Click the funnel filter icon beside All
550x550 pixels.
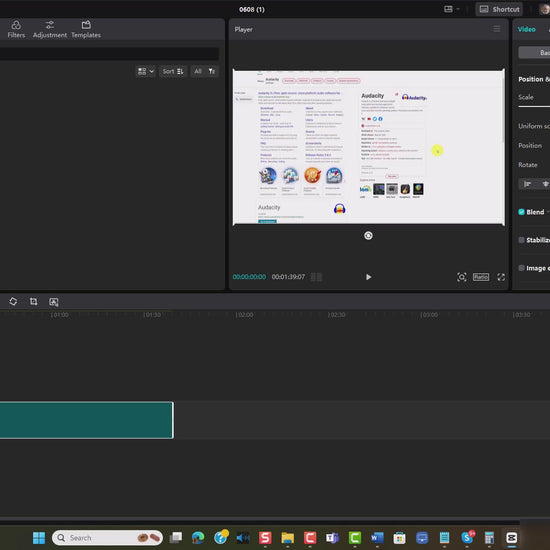coord(212,72)
